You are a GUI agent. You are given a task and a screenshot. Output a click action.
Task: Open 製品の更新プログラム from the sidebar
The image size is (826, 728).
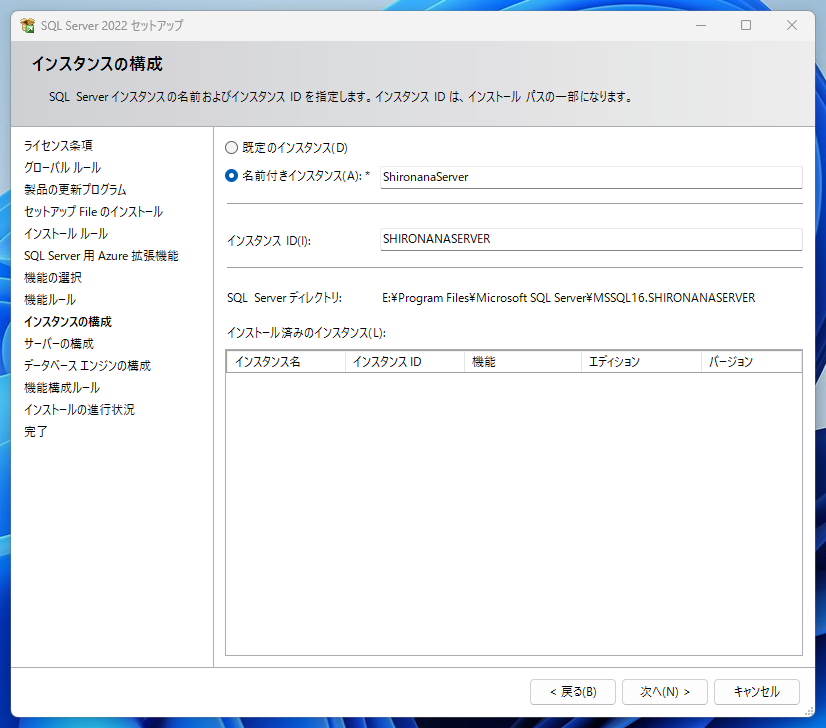click(73, 189)
